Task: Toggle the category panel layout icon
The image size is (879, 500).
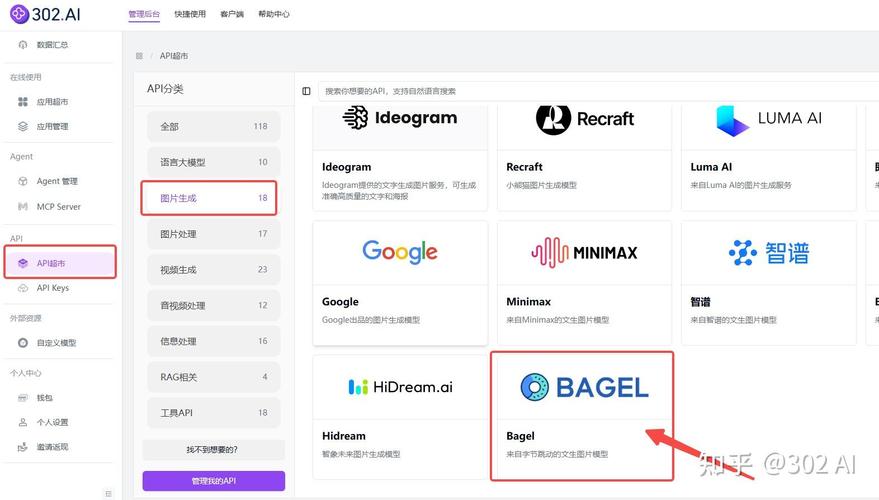Action: pos(306,91)
